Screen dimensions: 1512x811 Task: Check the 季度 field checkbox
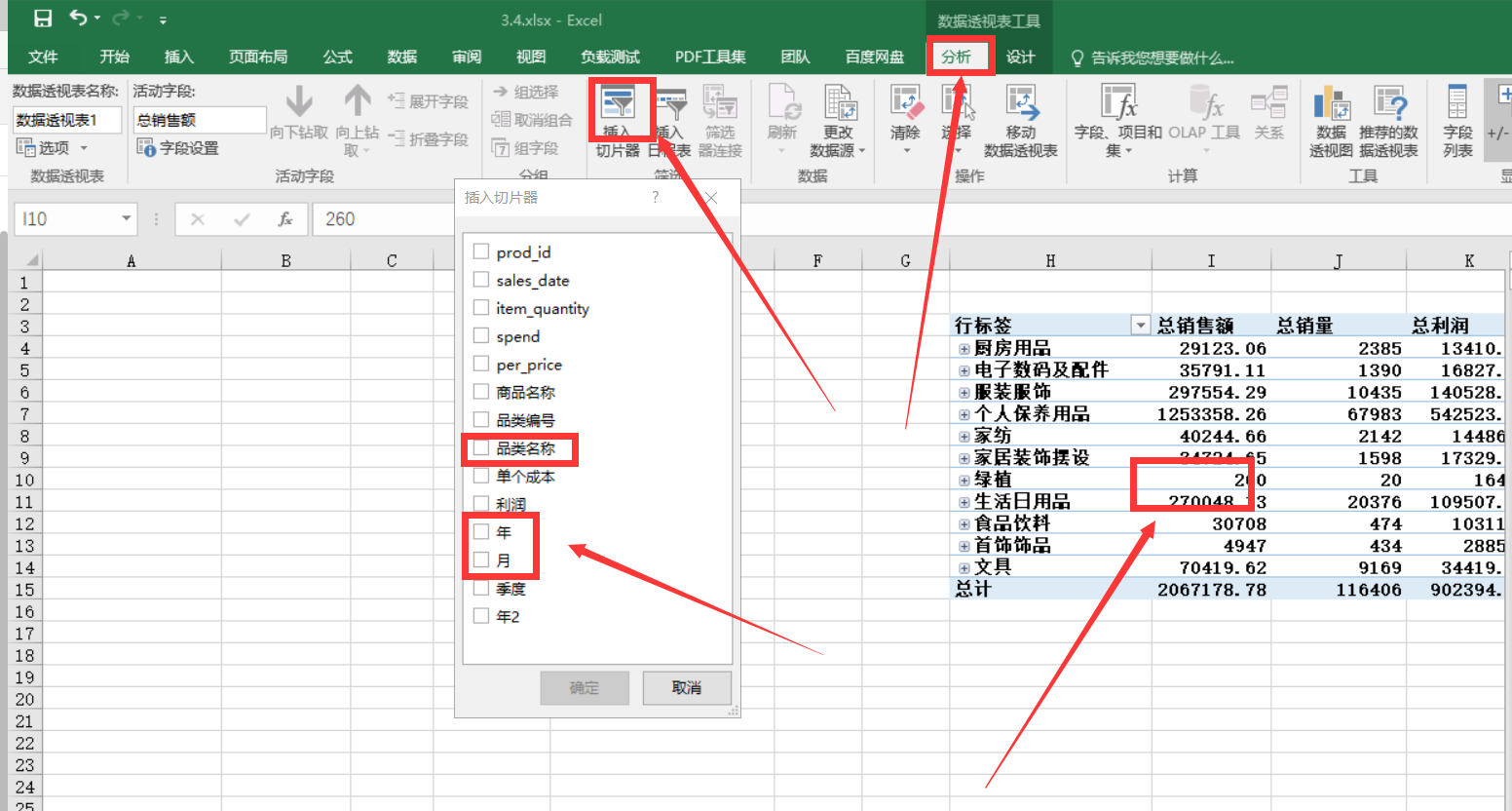[x=480, y=589]
